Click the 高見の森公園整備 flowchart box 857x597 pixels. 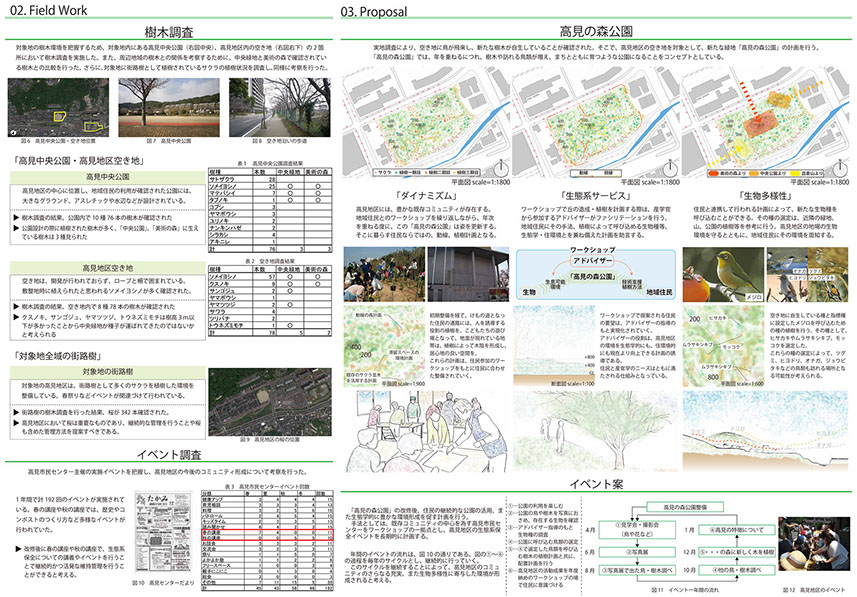[x=685, y=507]
